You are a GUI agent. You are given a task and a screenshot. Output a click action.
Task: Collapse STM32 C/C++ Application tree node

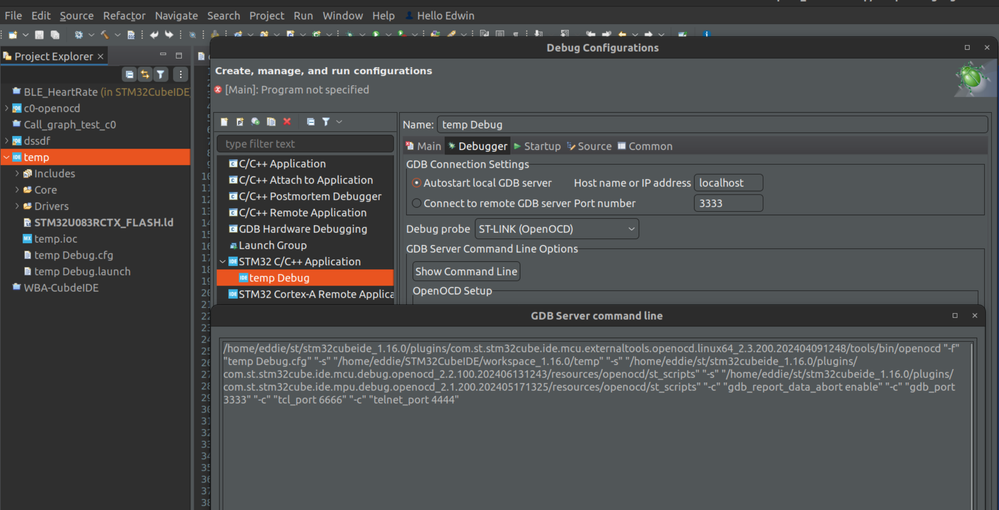click(222, 262)
